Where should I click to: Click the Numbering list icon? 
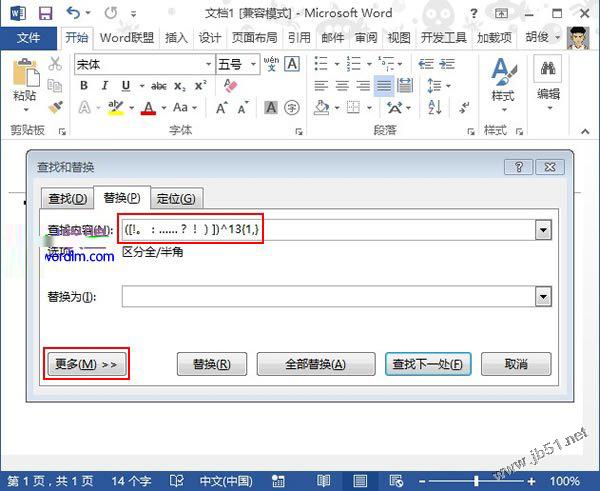click(353, 64)
